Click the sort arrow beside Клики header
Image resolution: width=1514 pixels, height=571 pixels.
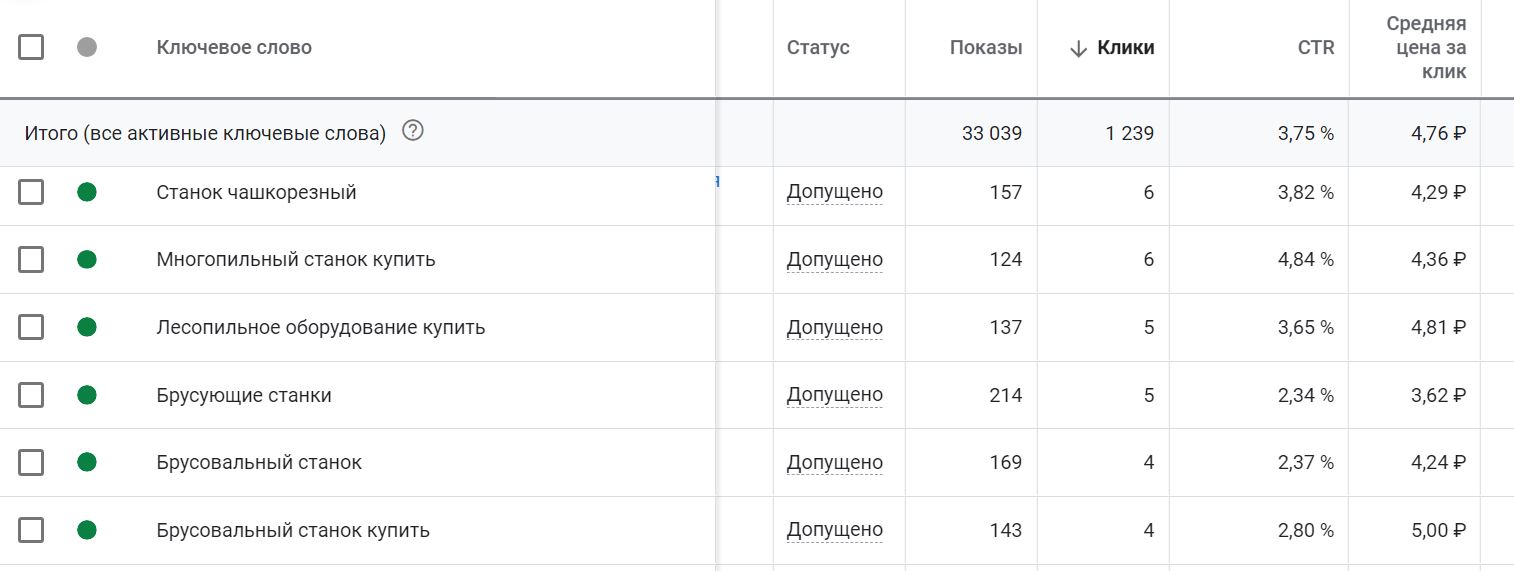[1078, 48]
